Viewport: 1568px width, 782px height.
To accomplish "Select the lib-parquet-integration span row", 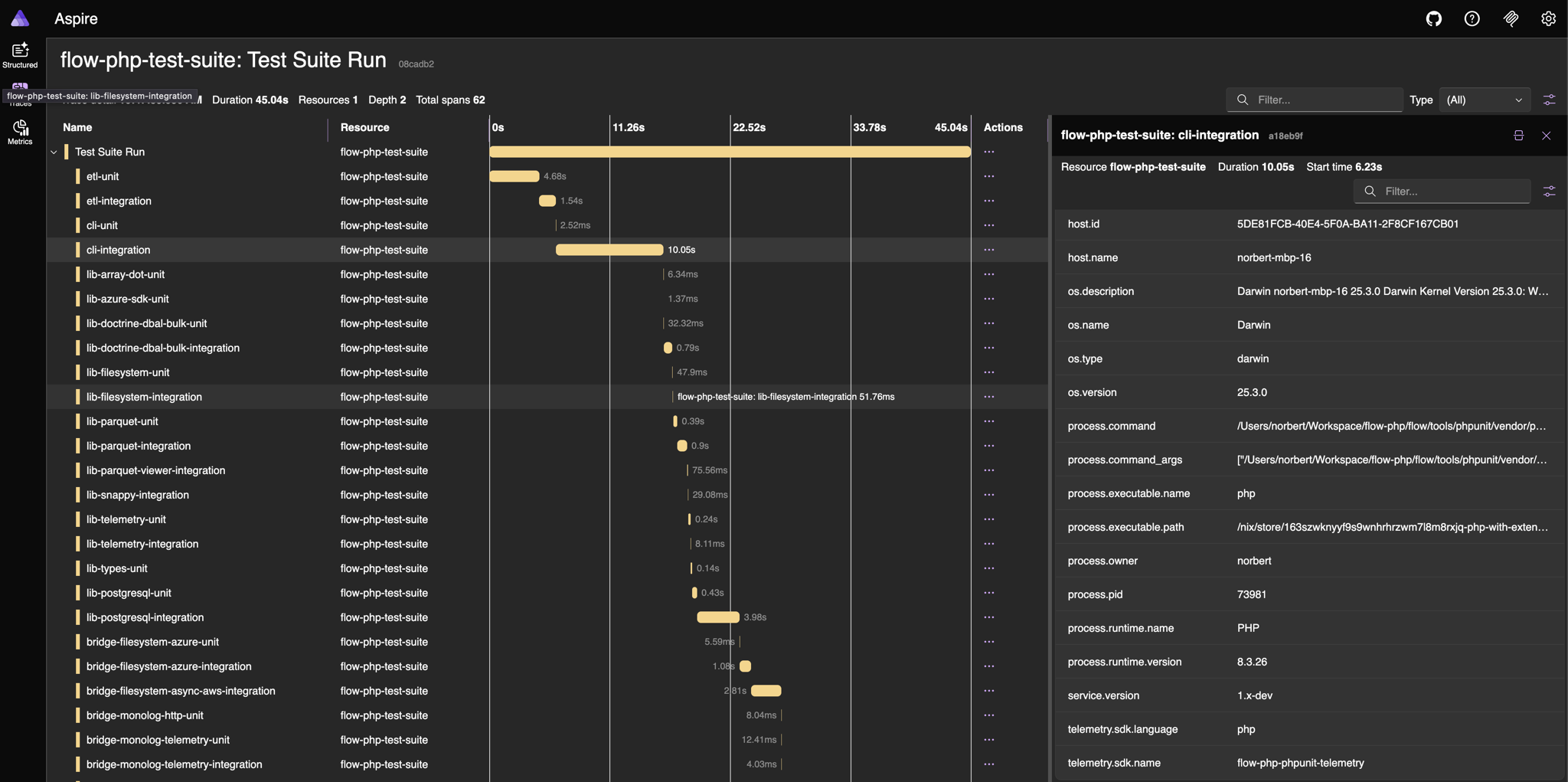I will [139, 446].
